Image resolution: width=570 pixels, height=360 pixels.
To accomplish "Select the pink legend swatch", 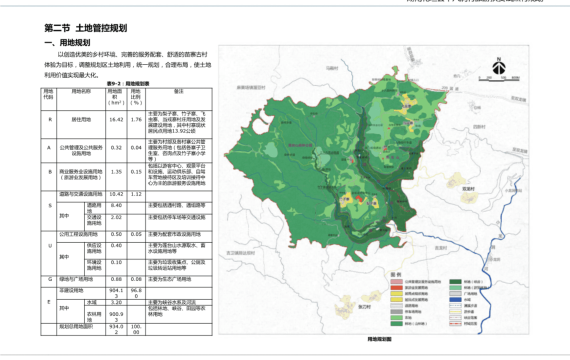I will point(397,281).
